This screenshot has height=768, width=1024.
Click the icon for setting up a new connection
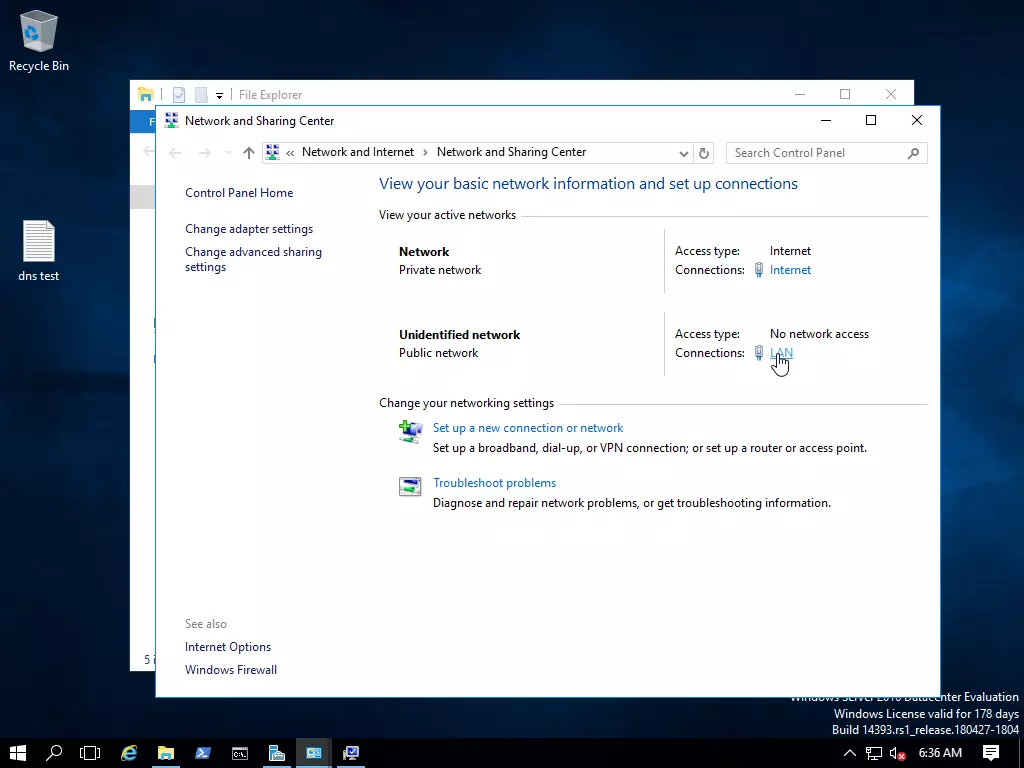410,431
